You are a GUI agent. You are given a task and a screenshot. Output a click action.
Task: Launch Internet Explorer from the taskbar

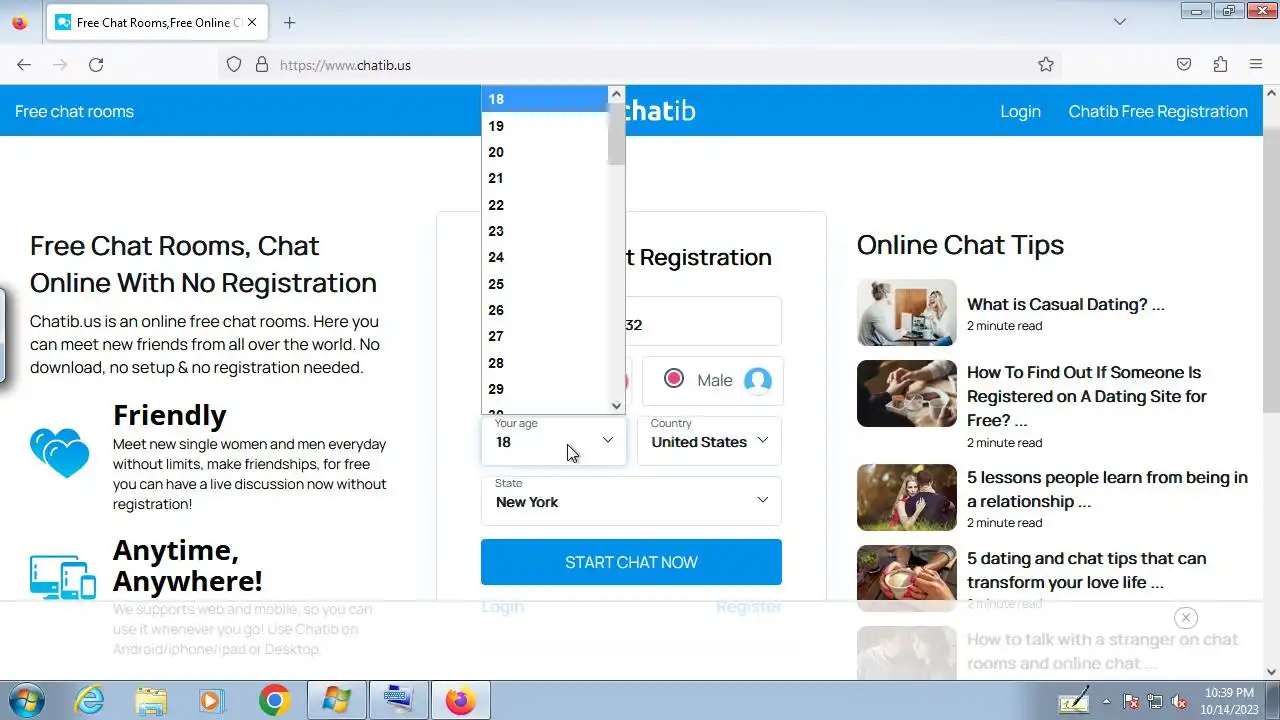[90, 700]
